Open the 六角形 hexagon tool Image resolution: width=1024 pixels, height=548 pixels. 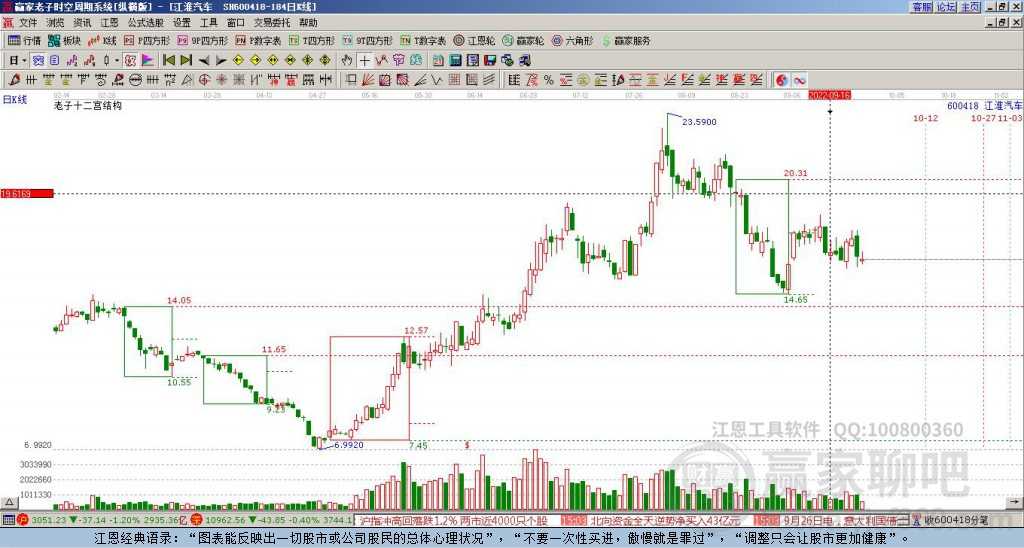572,41
